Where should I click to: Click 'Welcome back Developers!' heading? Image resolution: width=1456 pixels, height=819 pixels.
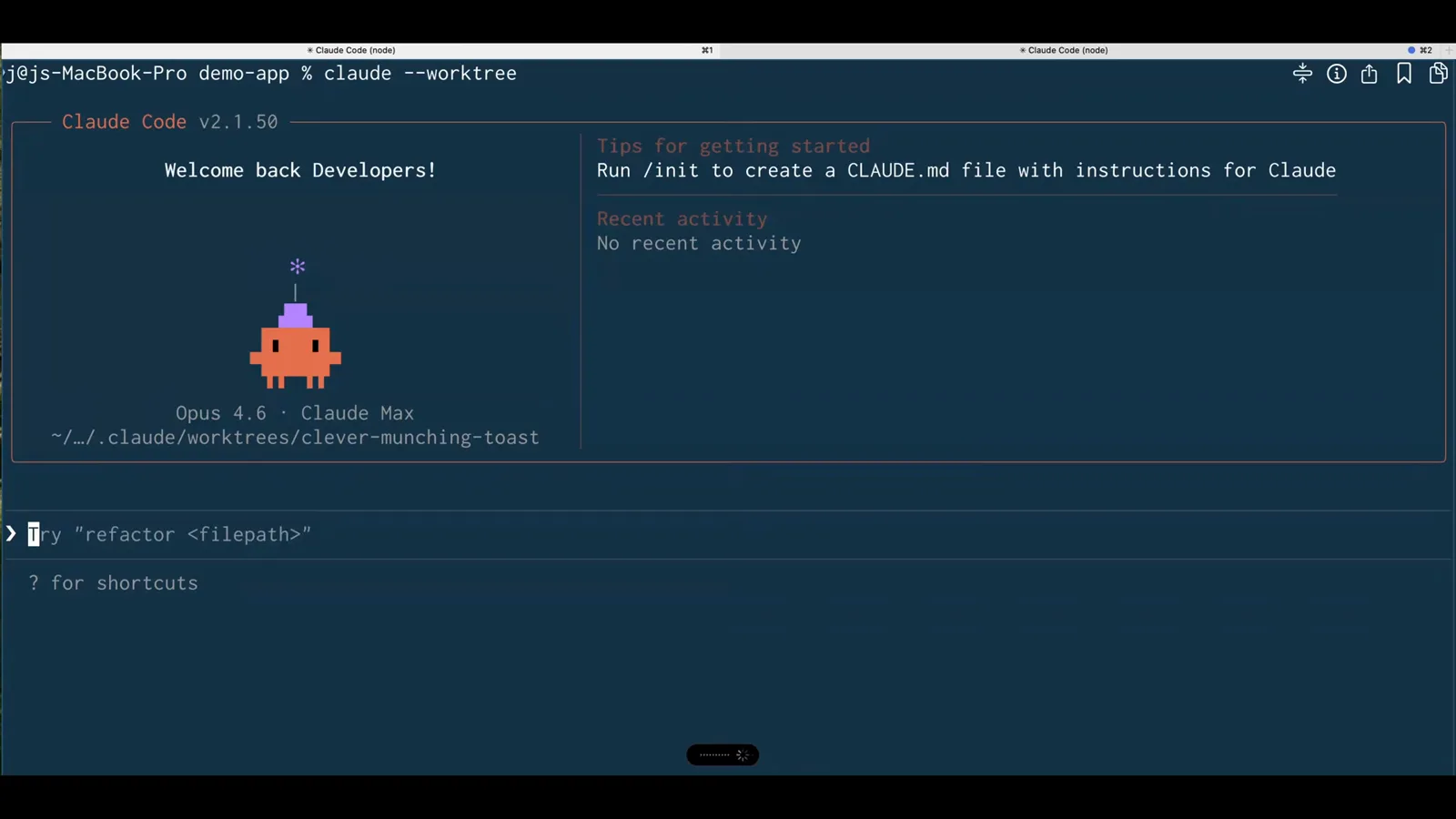click(x=300, y=170)
